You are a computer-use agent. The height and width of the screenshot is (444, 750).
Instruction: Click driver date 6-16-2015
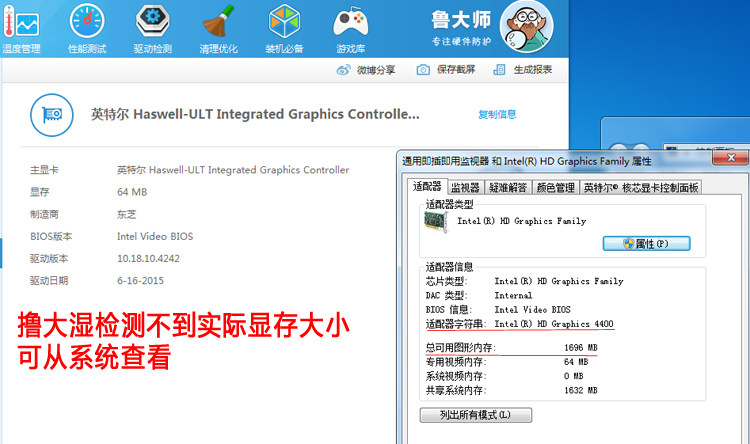pos(140,280)
